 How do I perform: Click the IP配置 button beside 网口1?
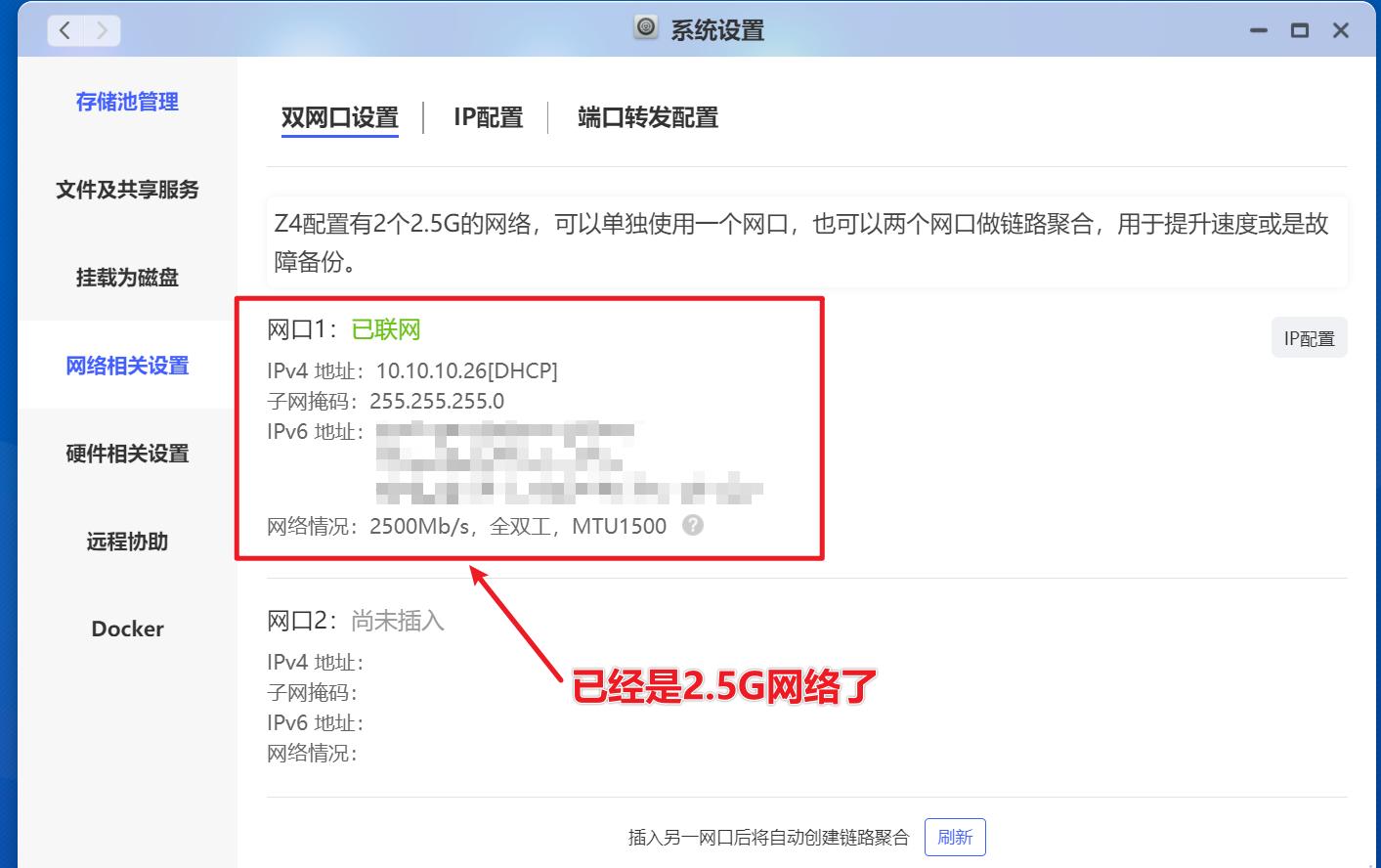pyautogui.click(x=1309, y=337)
